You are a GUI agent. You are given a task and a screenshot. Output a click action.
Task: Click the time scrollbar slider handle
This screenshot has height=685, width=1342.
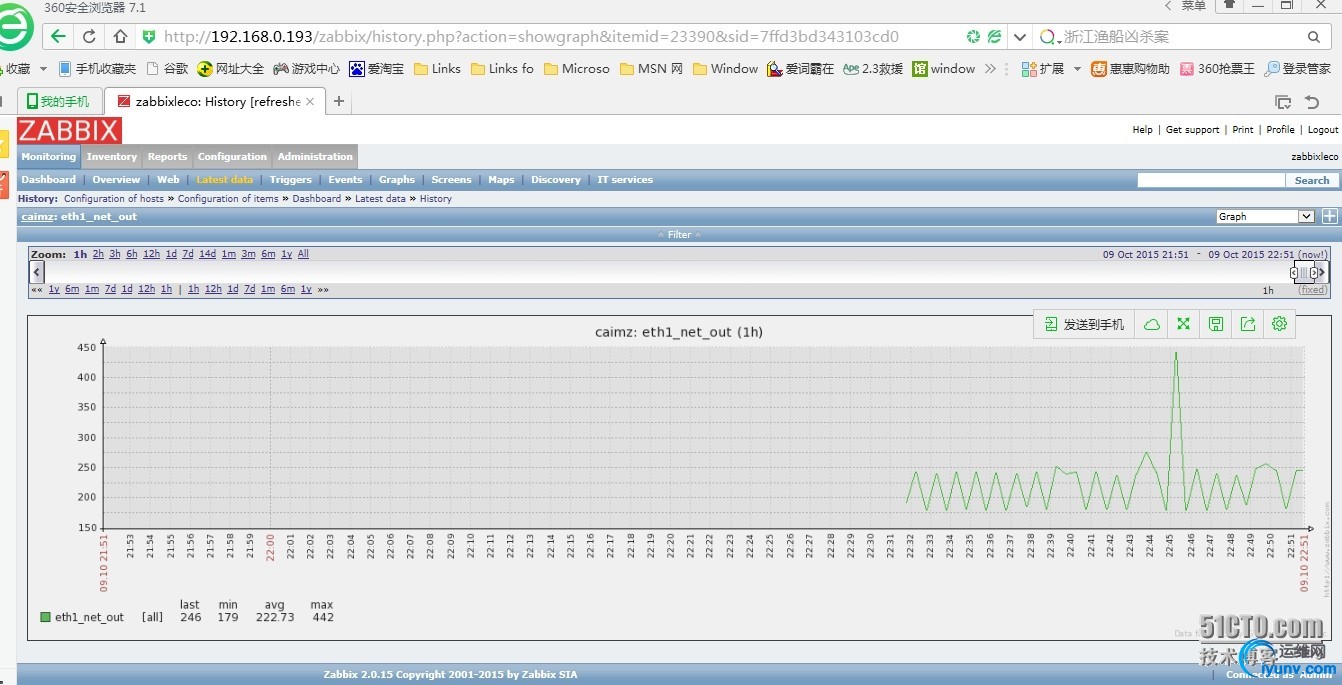click(x=1304, y=272)
